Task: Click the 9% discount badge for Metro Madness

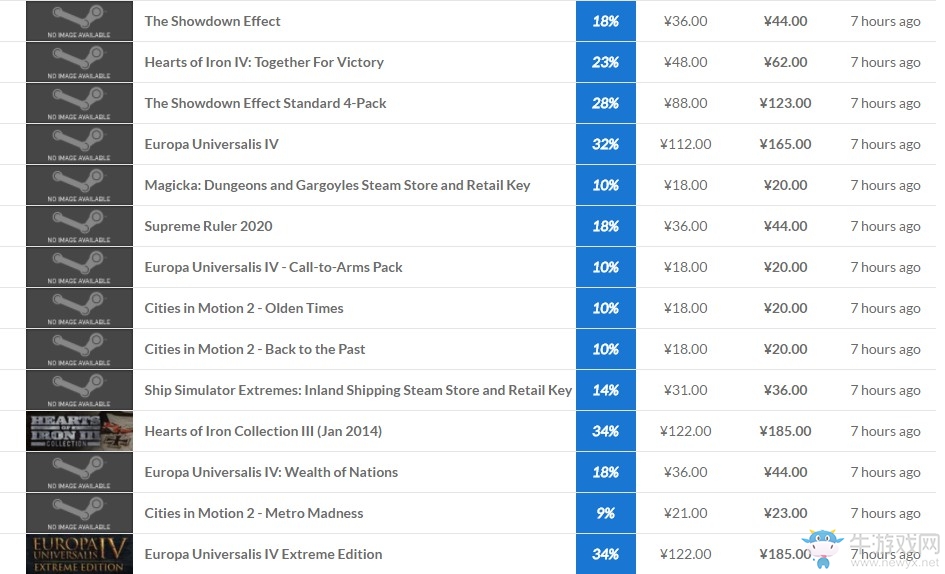Action: (x=606, y=513)
